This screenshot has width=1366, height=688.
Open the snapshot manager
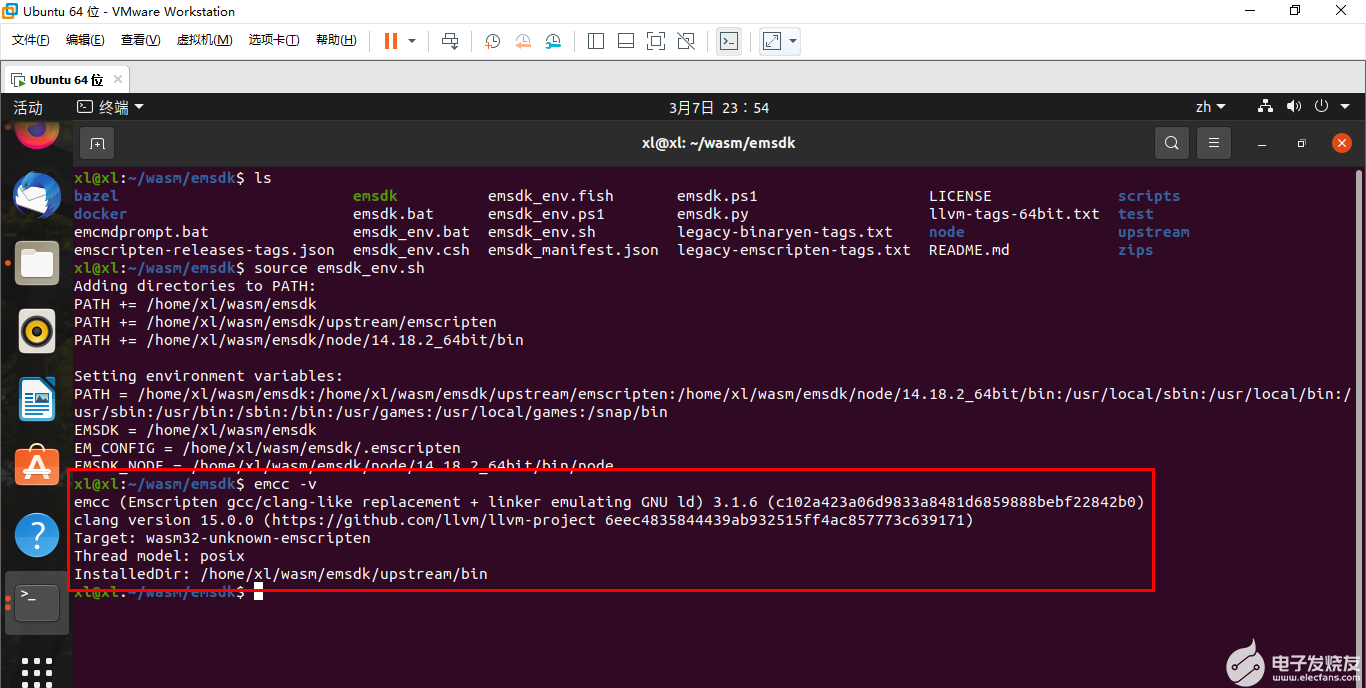(553, 41)
